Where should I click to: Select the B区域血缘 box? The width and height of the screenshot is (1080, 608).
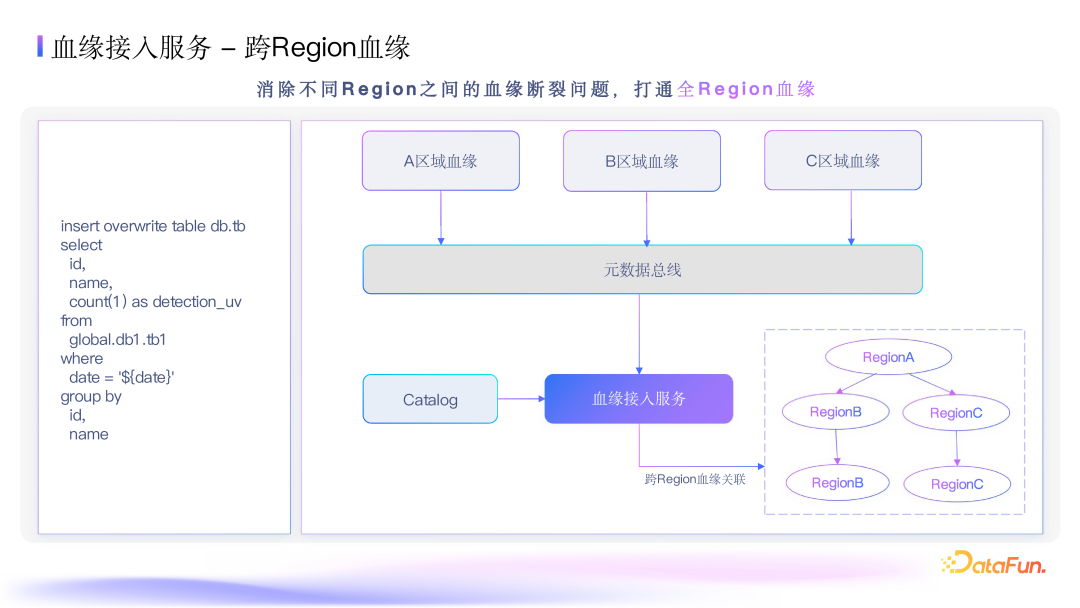point(641,160)
